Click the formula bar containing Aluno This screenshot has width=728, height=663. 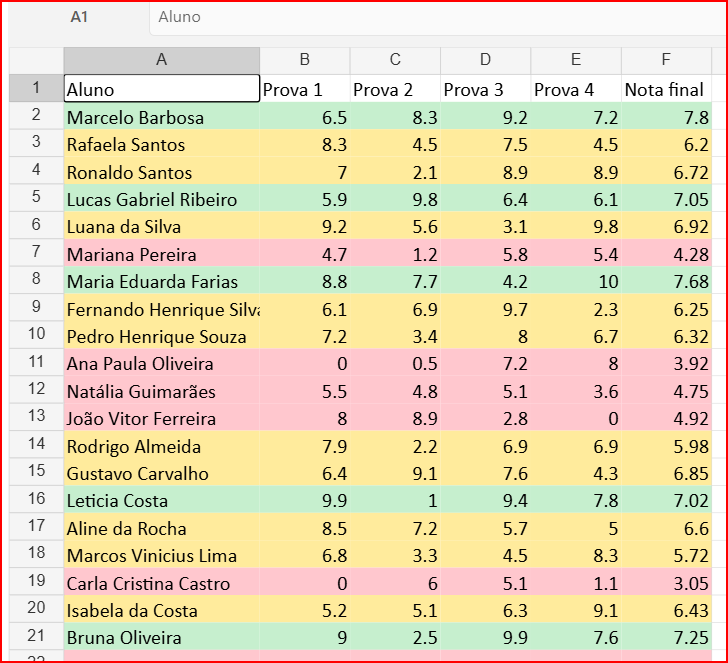point(438,17)
